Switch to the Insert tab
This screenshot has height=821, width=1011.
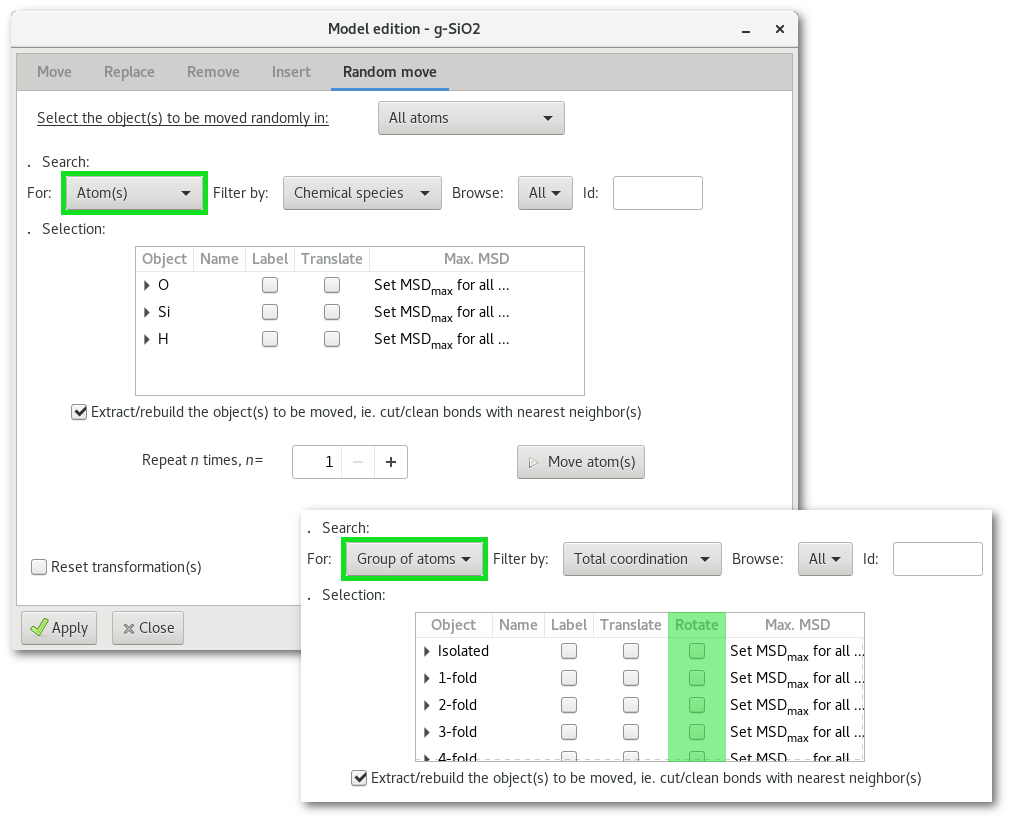click(291, 72)
